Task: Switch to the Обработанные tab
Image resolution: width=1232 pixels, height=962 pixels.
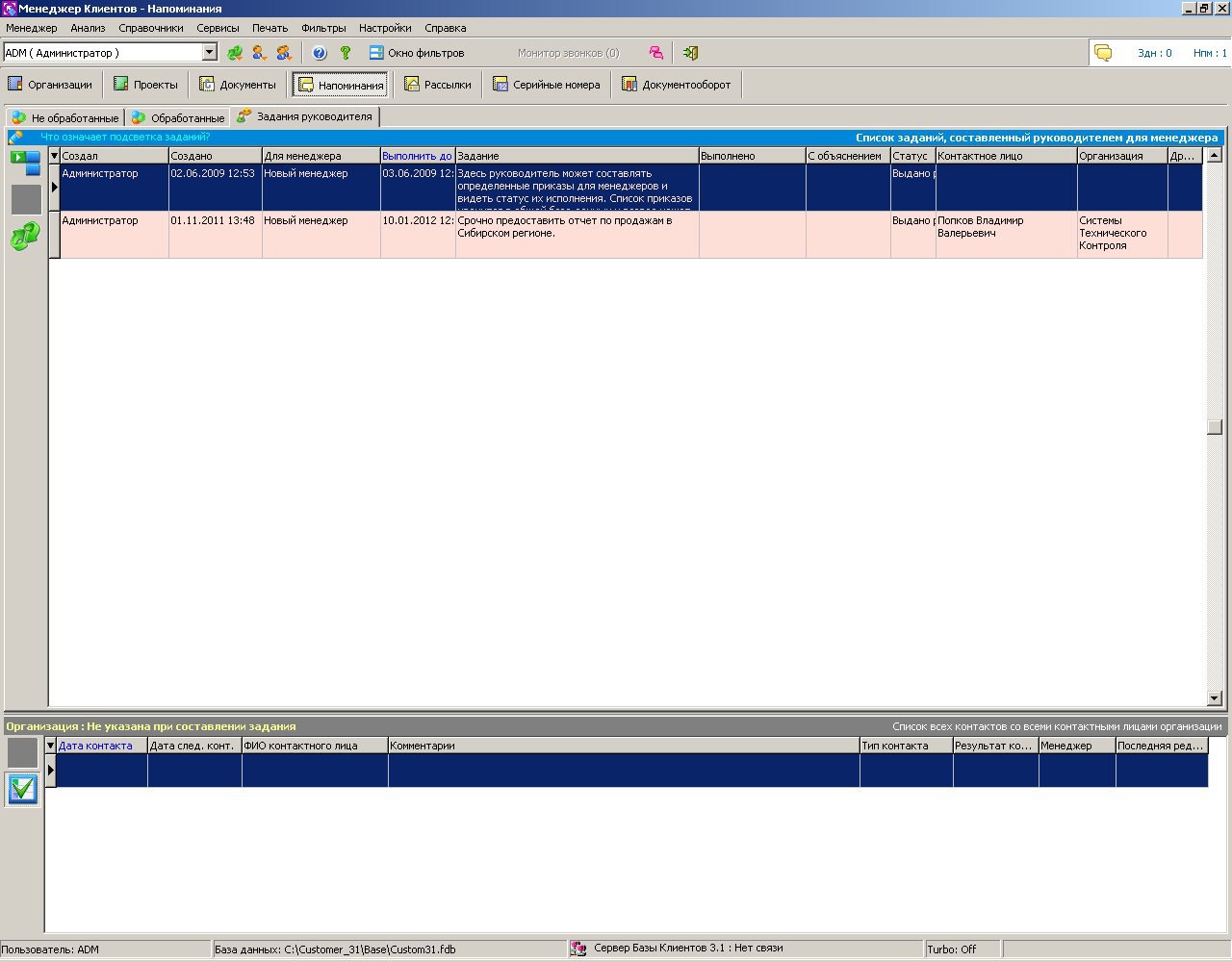Action: click(x=178, y=118)
